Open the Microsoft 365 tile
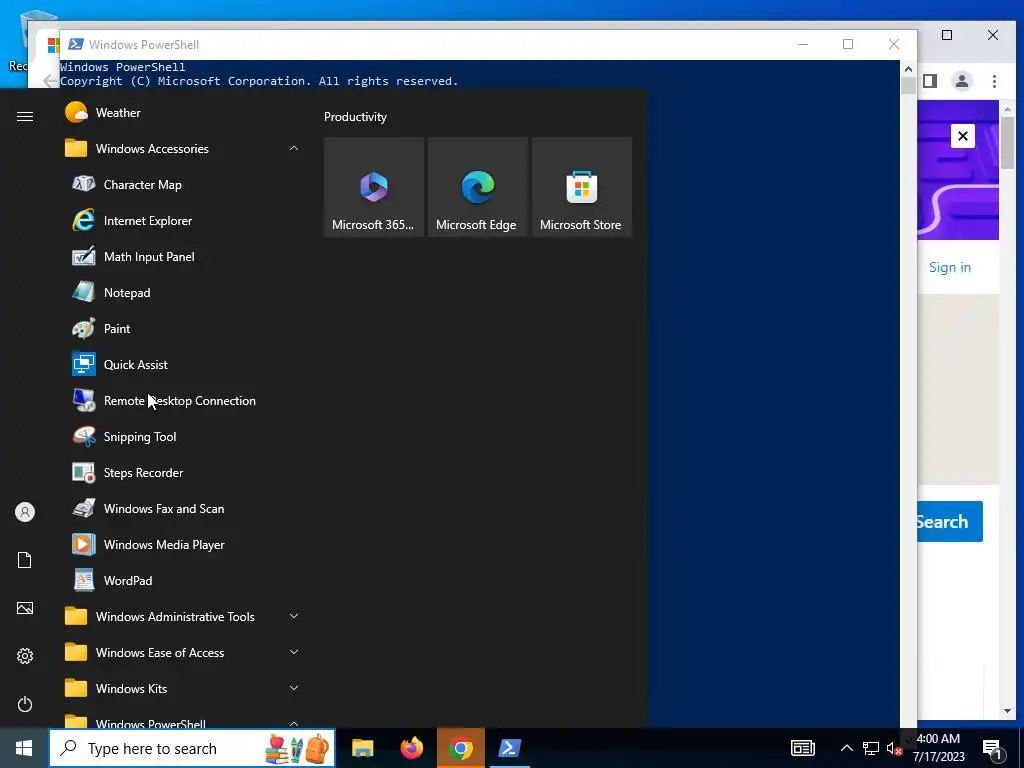Screen dimensions: 1024x768 pyautogui.click(x=374, y=187)
